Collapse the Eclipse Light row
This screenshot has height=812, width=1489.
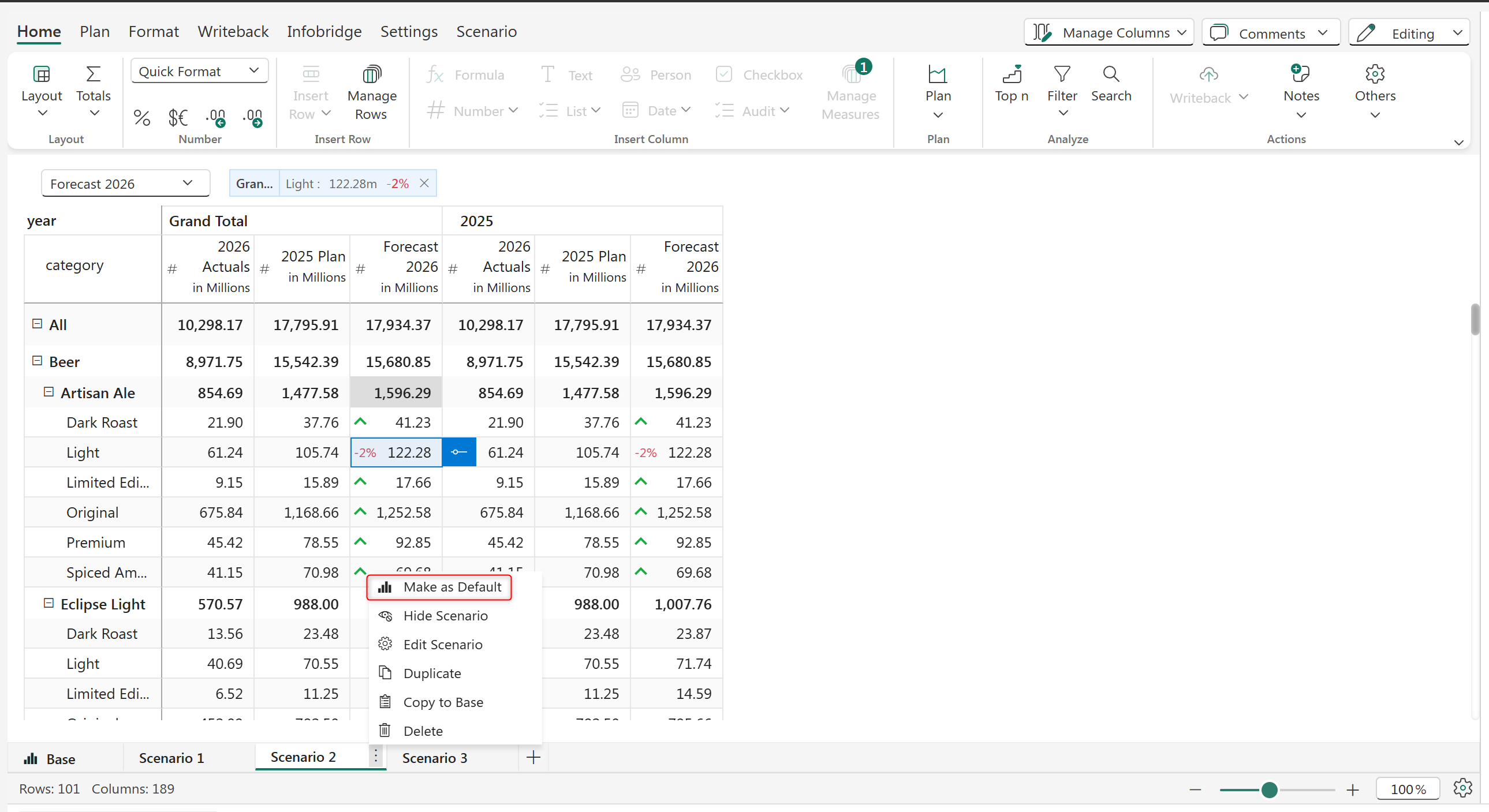[48, 603]
